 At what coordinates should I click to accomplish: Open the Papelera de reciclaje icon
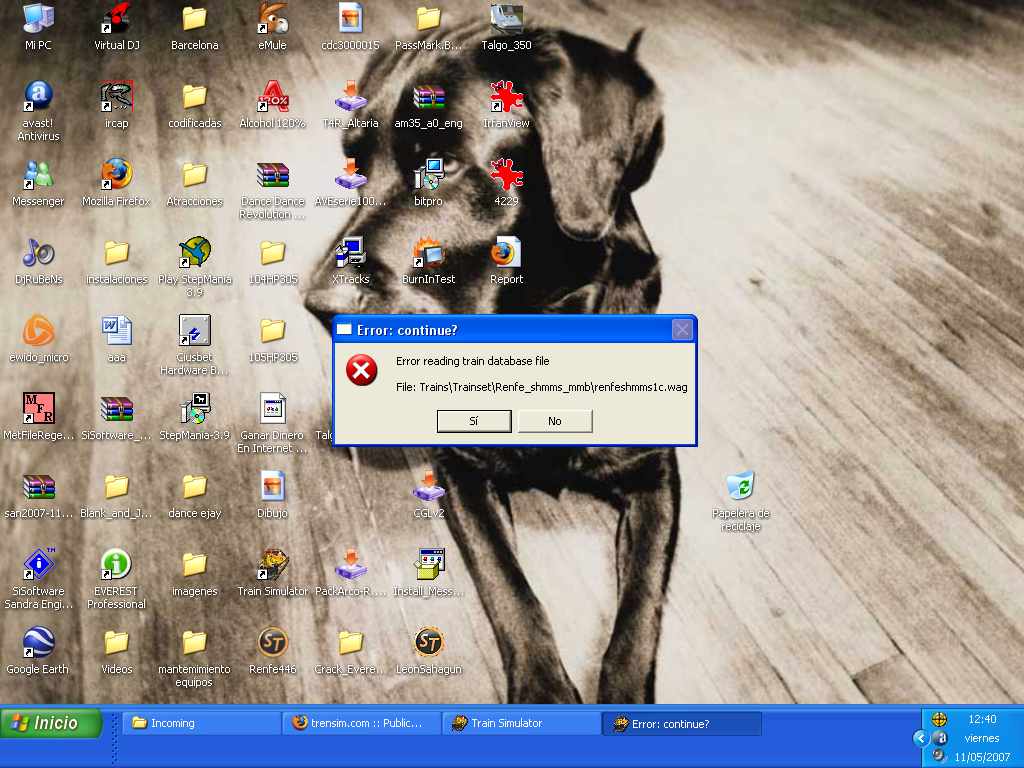click(x=740, y=487)
